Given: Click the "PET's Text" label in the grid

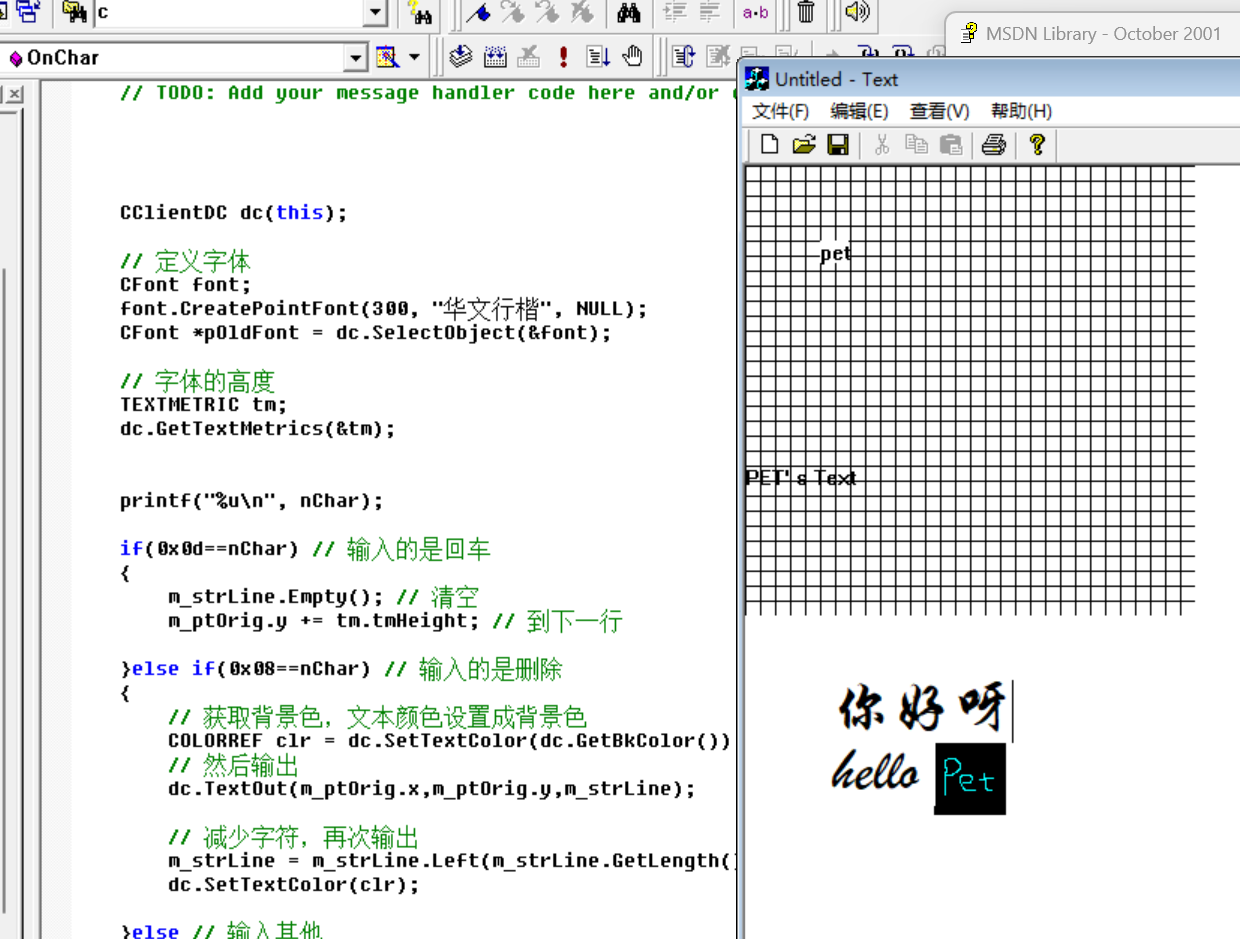Looking at the screenshot, I should coord(801,478).
